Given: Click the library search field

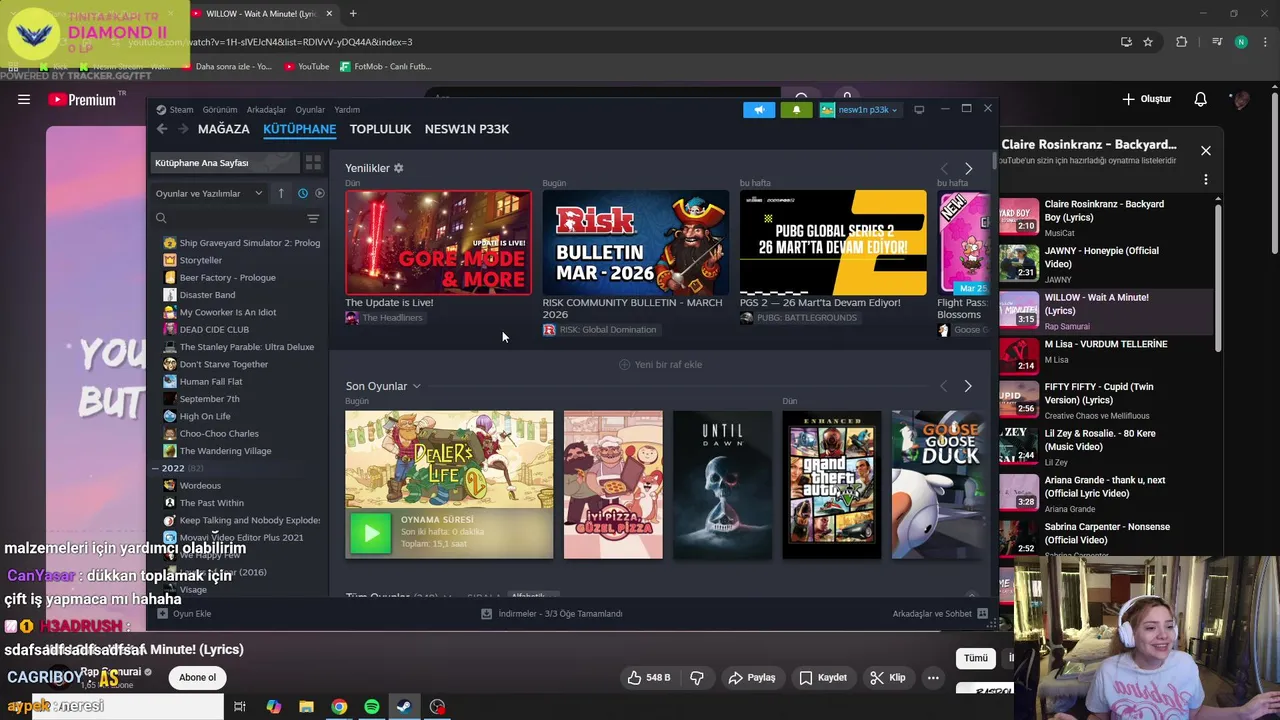Looking at the screenshot, I should click(x=228, y=218).
